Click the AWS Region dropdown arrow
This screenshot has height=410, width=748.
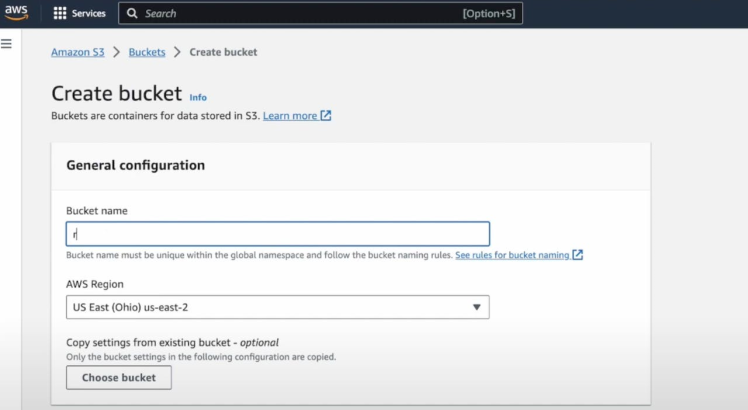pos(476,307)
